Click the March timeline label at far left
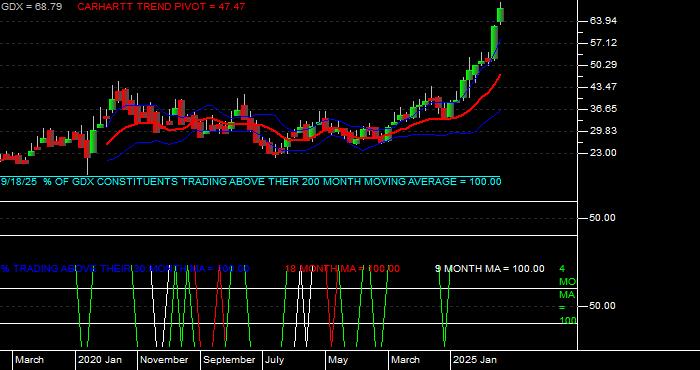 [29, 360]
